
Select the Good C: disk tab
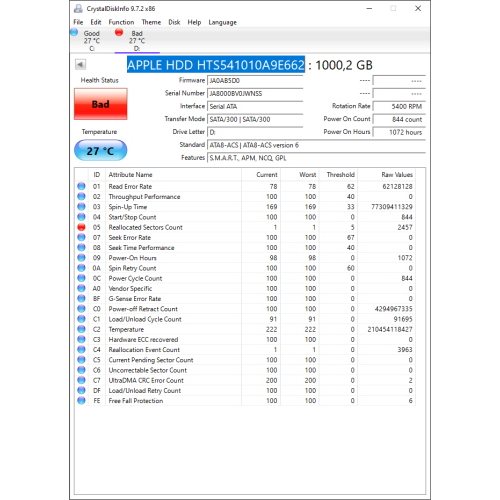click(91, 41)
